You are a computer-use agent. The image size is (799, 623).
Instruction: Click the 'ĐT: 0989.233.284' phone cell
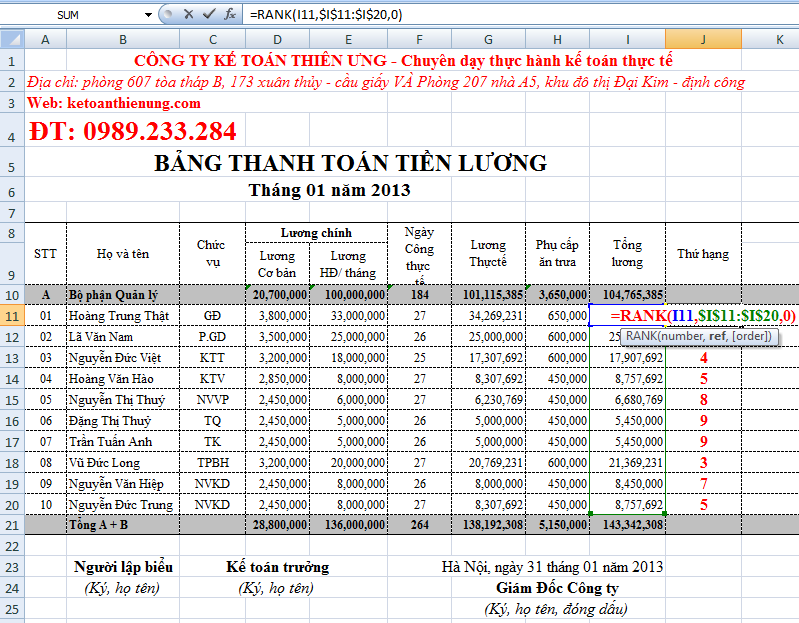(132, 131)
